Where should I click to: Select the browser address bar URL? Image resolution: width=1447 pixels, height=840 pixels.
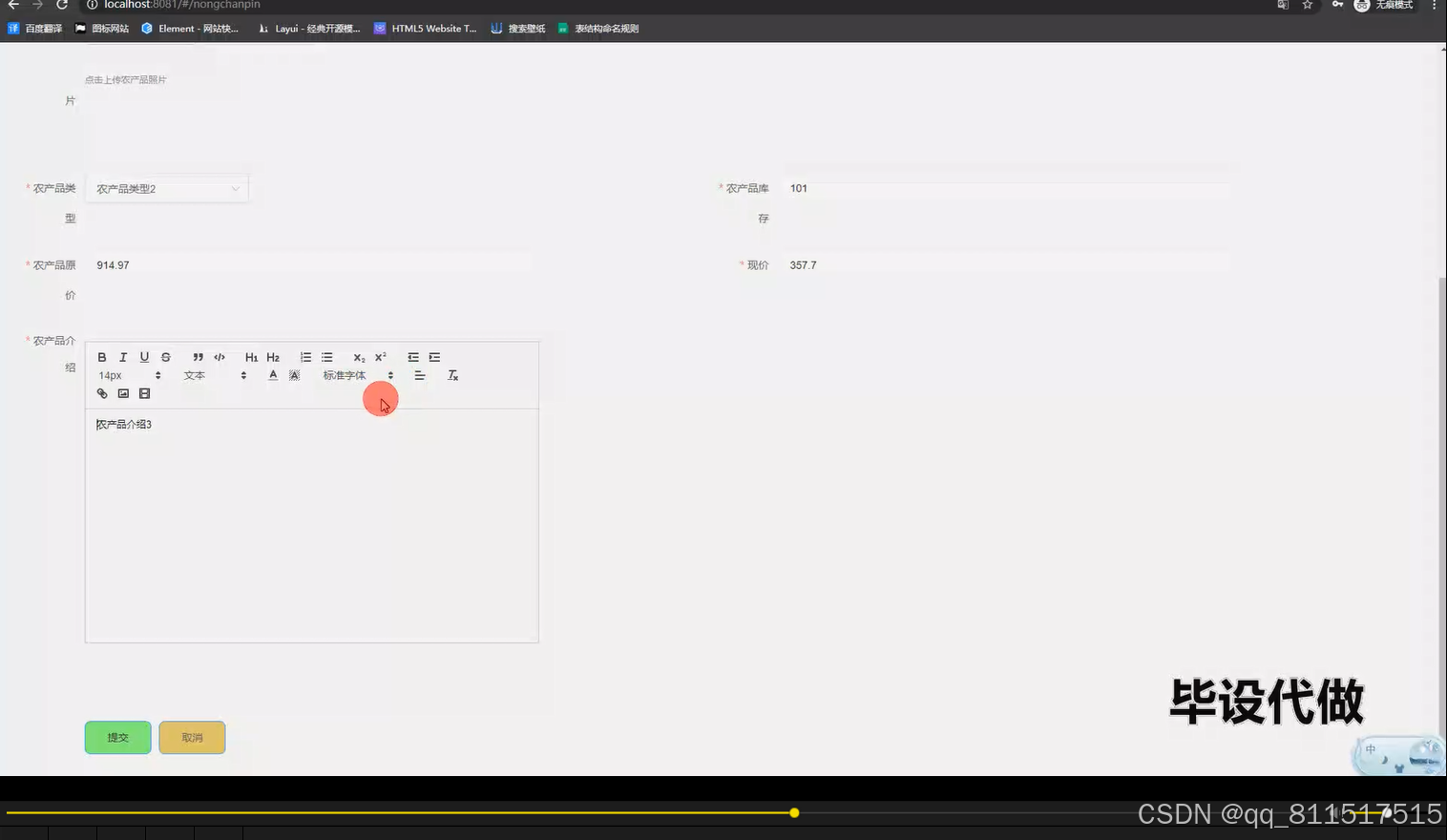[181, 5]
